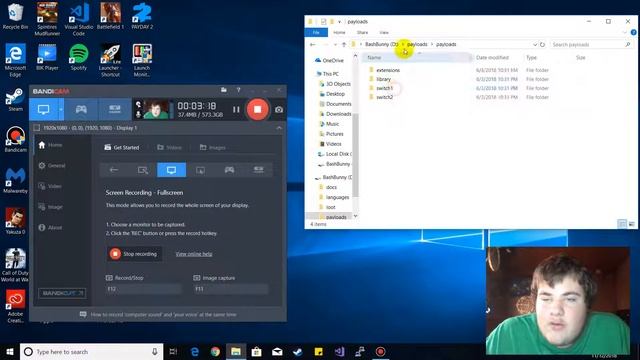Select the switch2 folder
The width and height of the screenshot is (640, 360).
coord(384,97)
